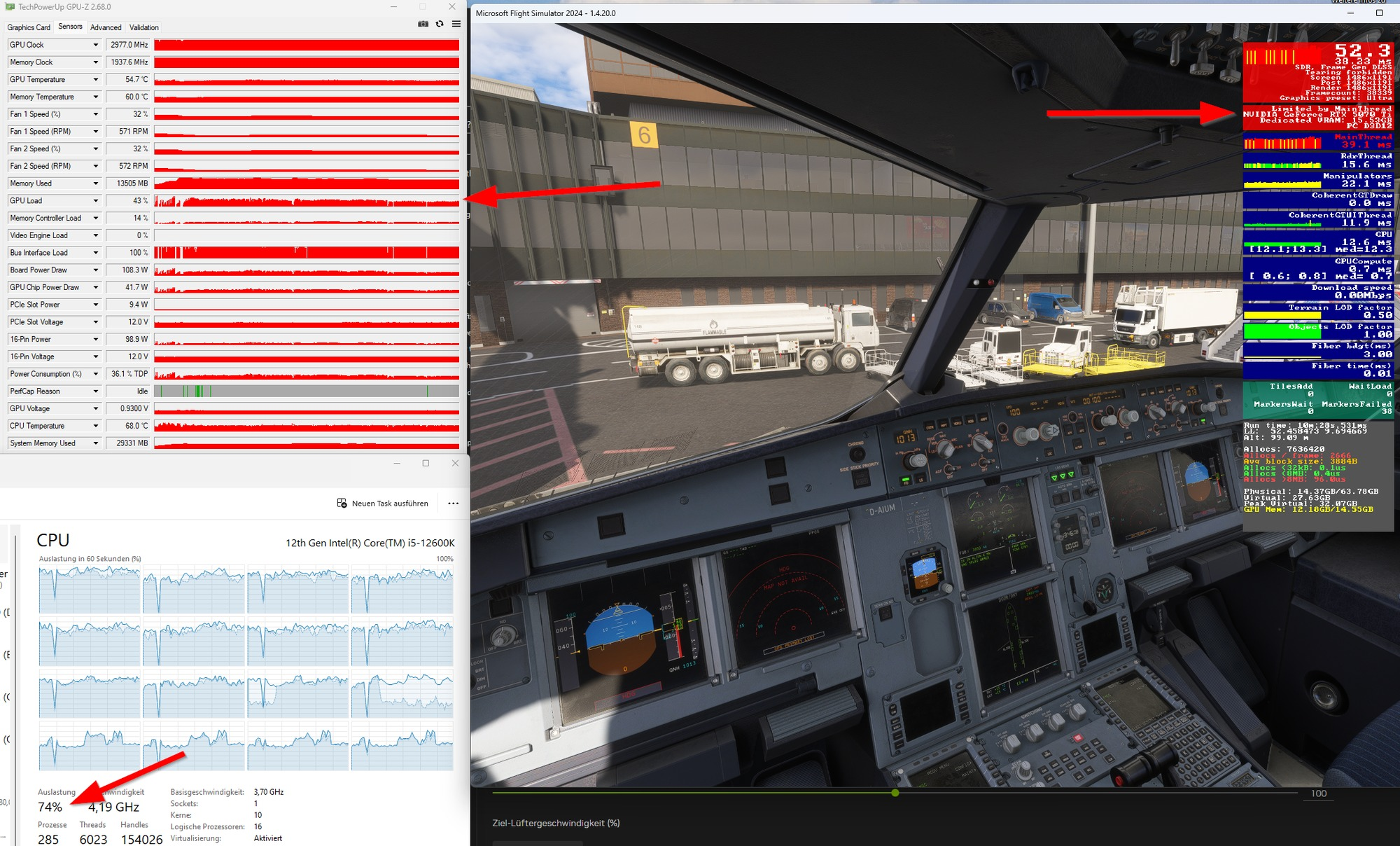The image size is (1400, 846).
Task: Expand the GPU Clock sensor dropdown
Action: [96, 45]
